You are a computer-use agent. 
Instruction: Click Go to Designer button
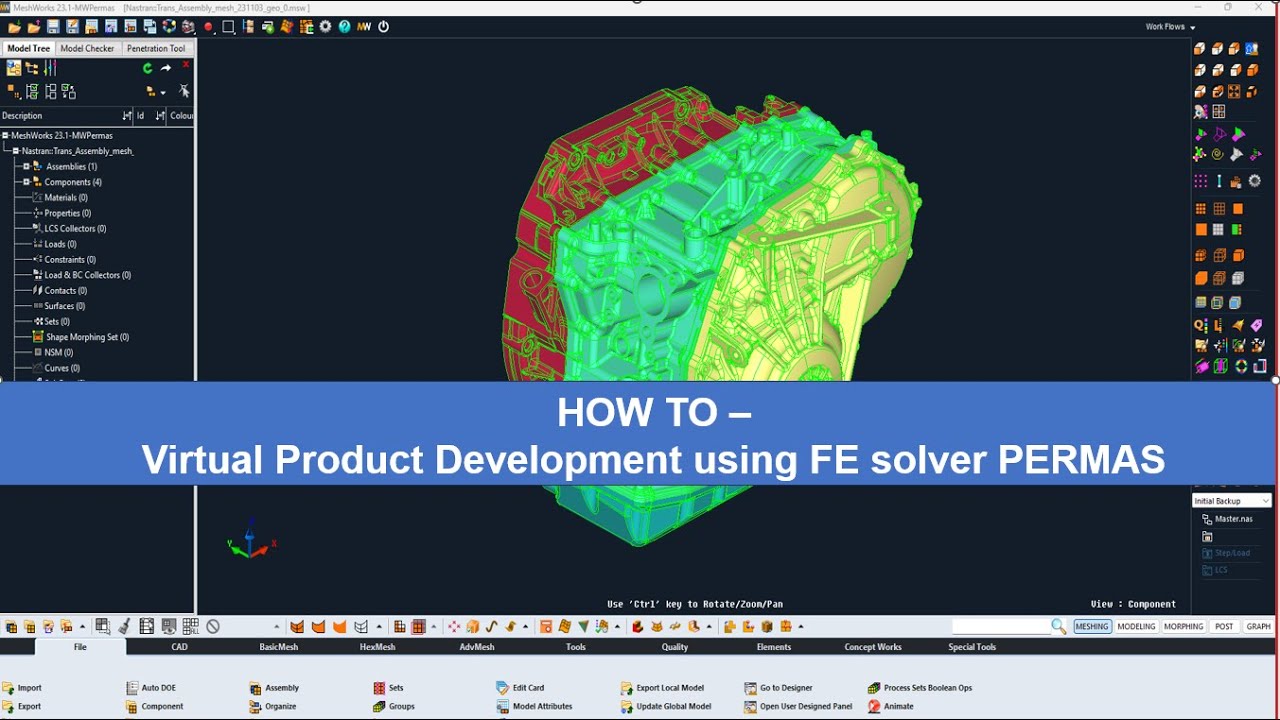(x=779, y=688)
